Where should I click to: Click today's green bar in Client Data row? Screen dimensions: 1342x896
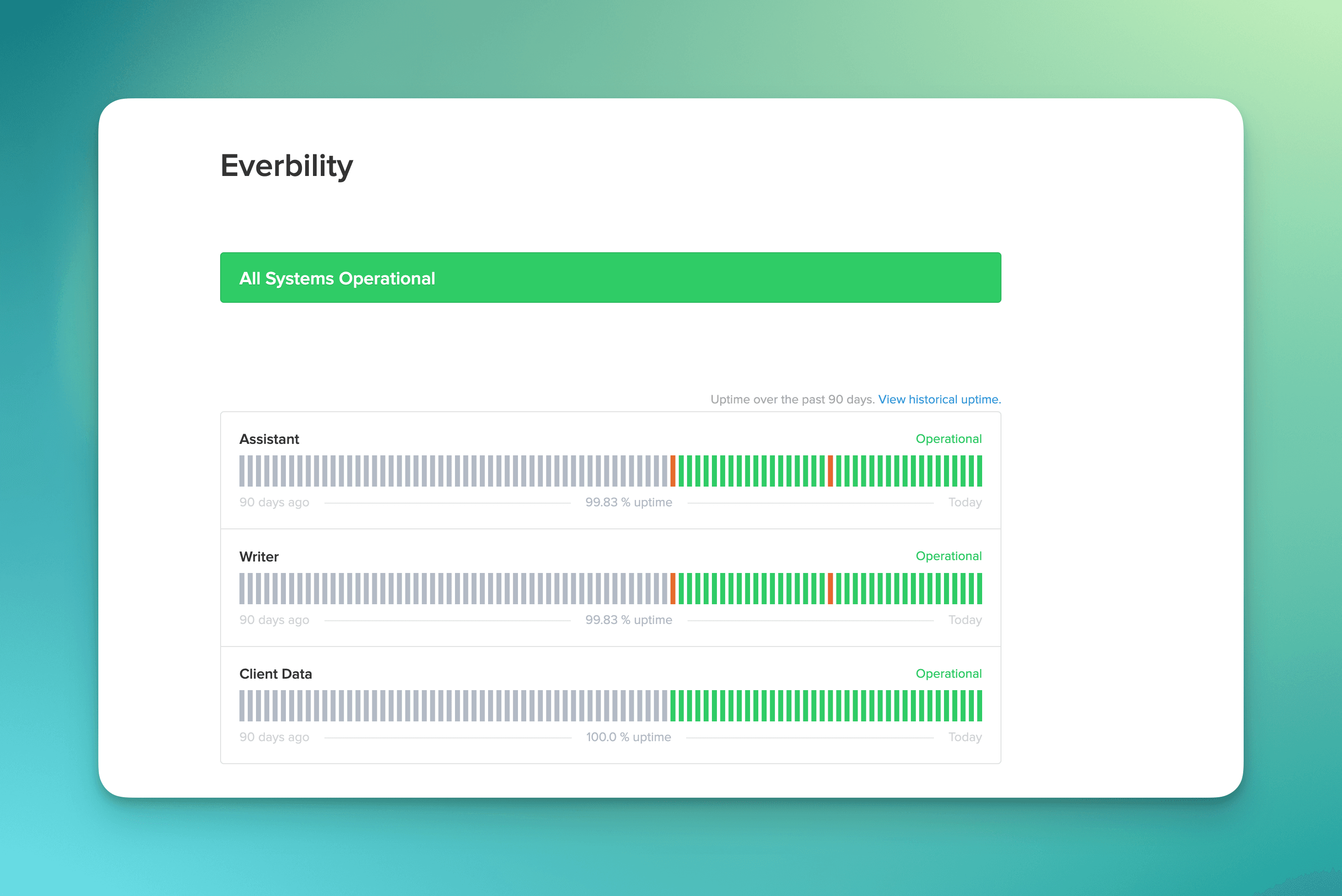[979, 706]
